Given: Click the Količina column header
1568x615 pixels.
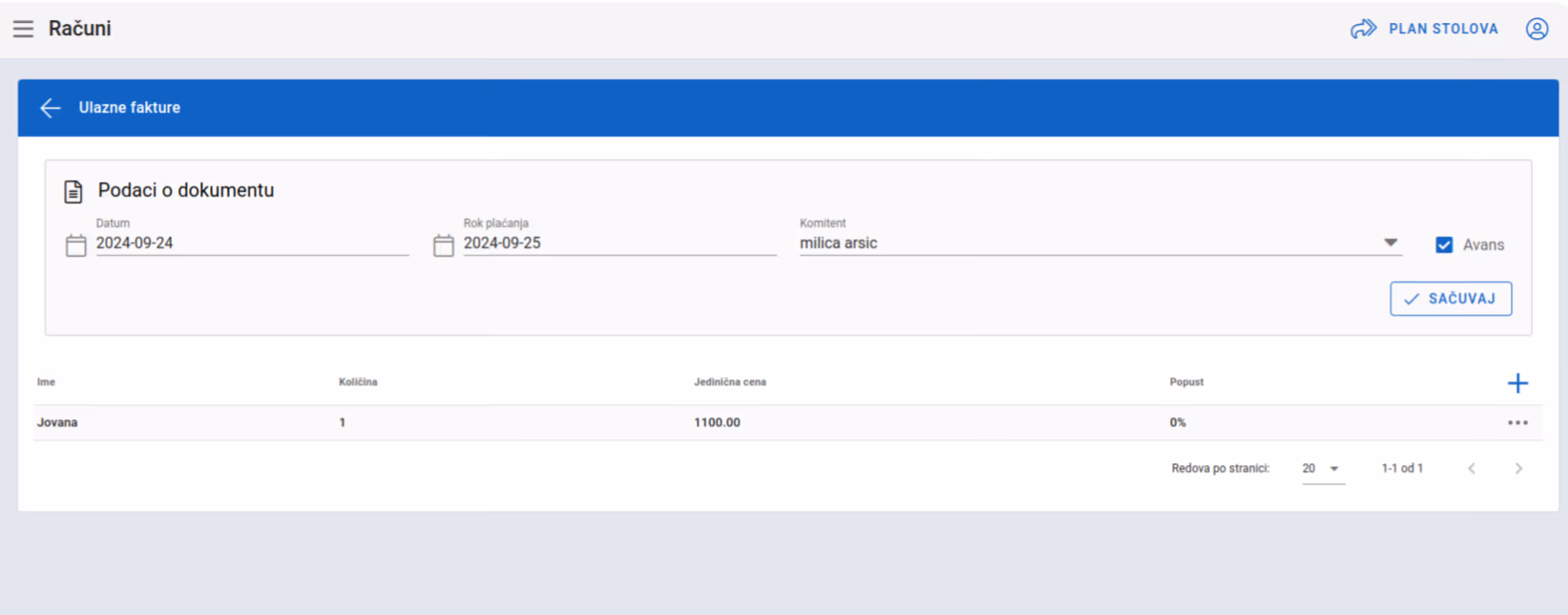Looking at the screenshot, I should 358,382.
